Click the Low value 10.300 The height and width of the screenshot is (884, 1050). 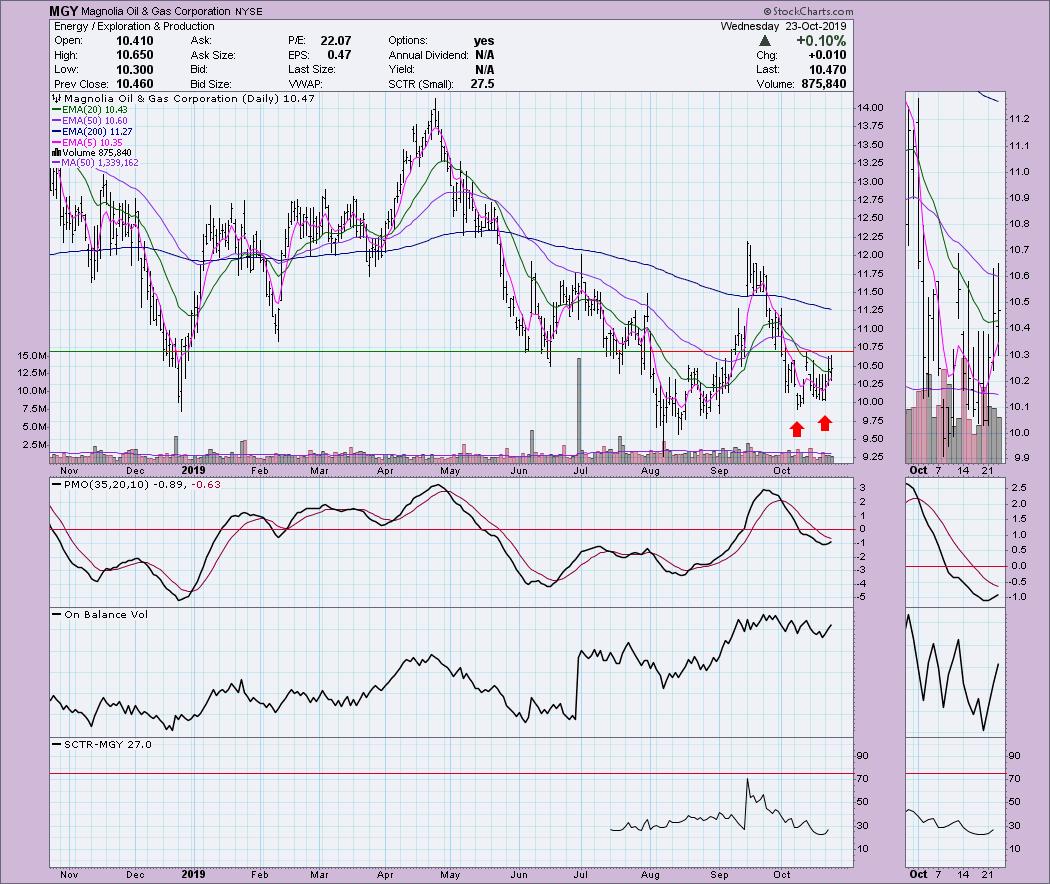pos(135,70)
